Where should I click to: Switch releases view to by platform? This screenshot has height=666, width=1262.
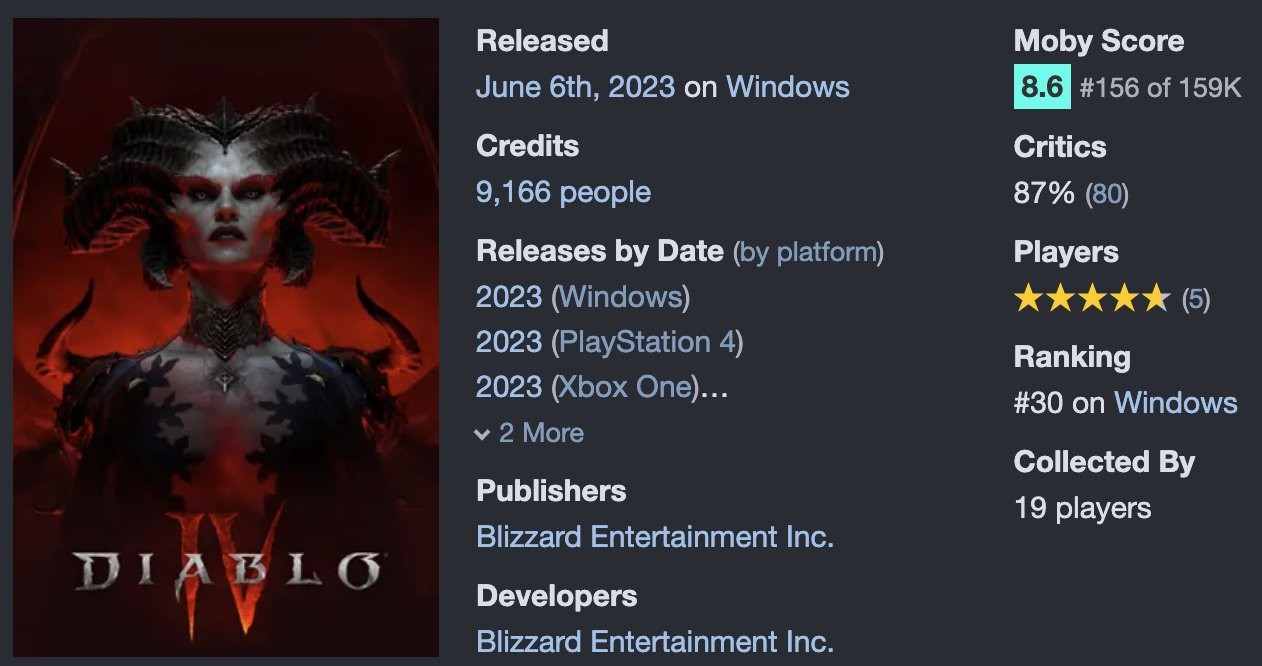pyautogui.click(x=808, y=251)
